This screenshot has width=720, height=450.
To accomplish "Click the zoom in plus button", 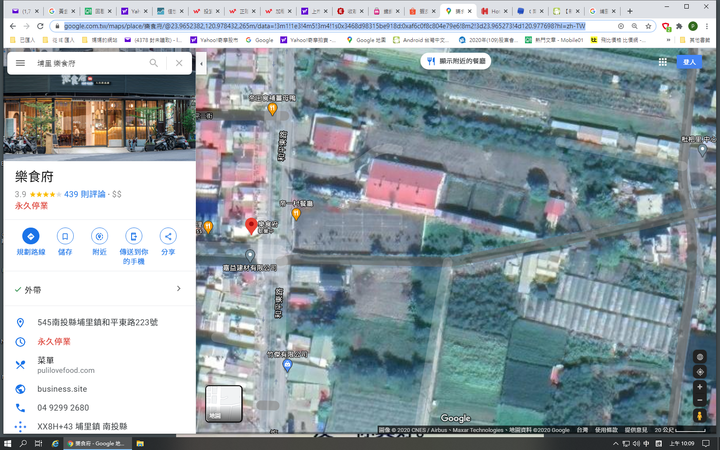I will tap(700, 387).
